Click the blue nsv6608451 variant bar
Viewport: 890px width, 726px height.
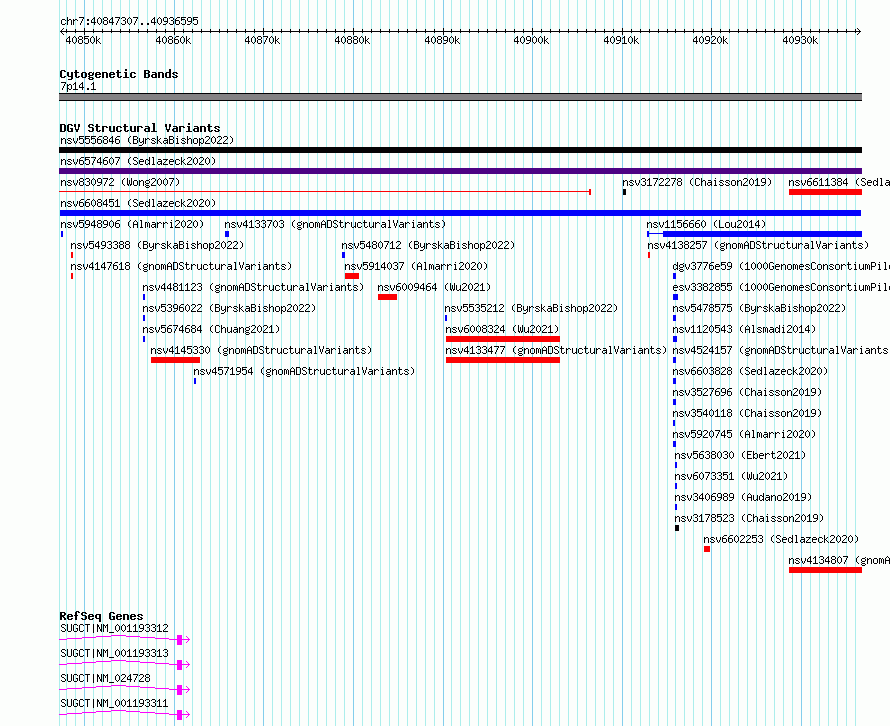(x=460, y=213)
